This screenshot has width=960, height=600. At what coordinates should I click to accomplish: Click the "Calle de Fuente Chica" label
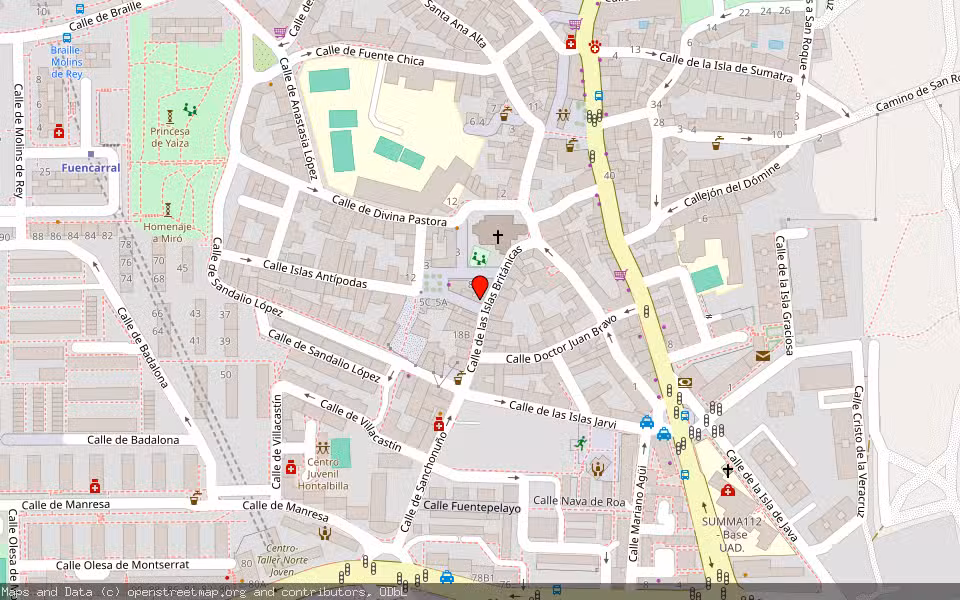pyautogui.click(x=370, y=55)
